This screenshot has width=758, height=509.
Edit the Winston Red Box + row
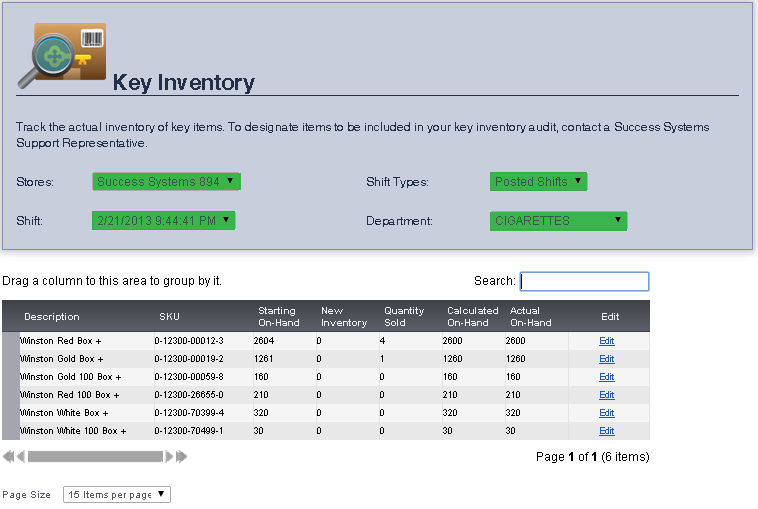click(607, 341)
